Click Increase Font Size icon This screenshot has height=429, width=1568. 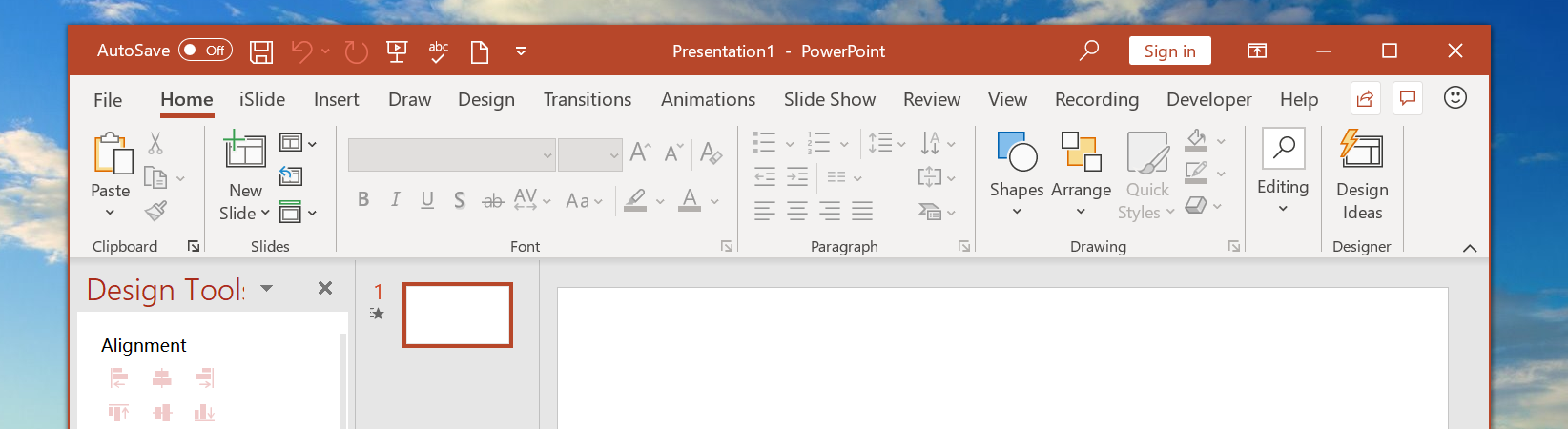point(640,153)
